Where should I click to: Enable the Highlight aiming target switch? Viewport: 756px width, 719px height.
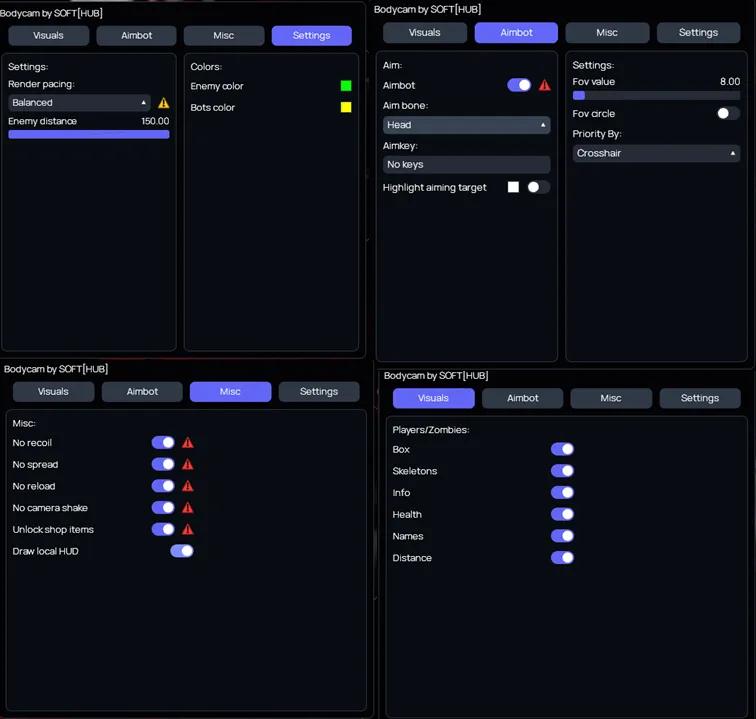(538, 187)
